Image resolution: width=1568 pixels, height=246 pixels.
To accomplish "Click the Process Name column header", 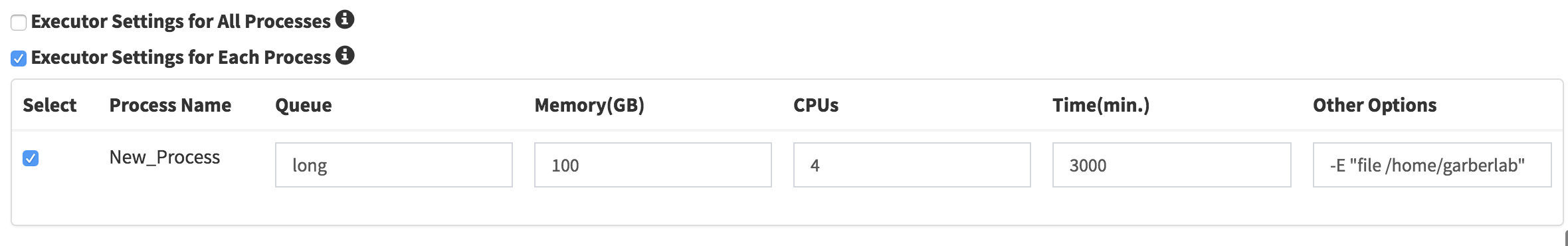I will tap(170, 105).
